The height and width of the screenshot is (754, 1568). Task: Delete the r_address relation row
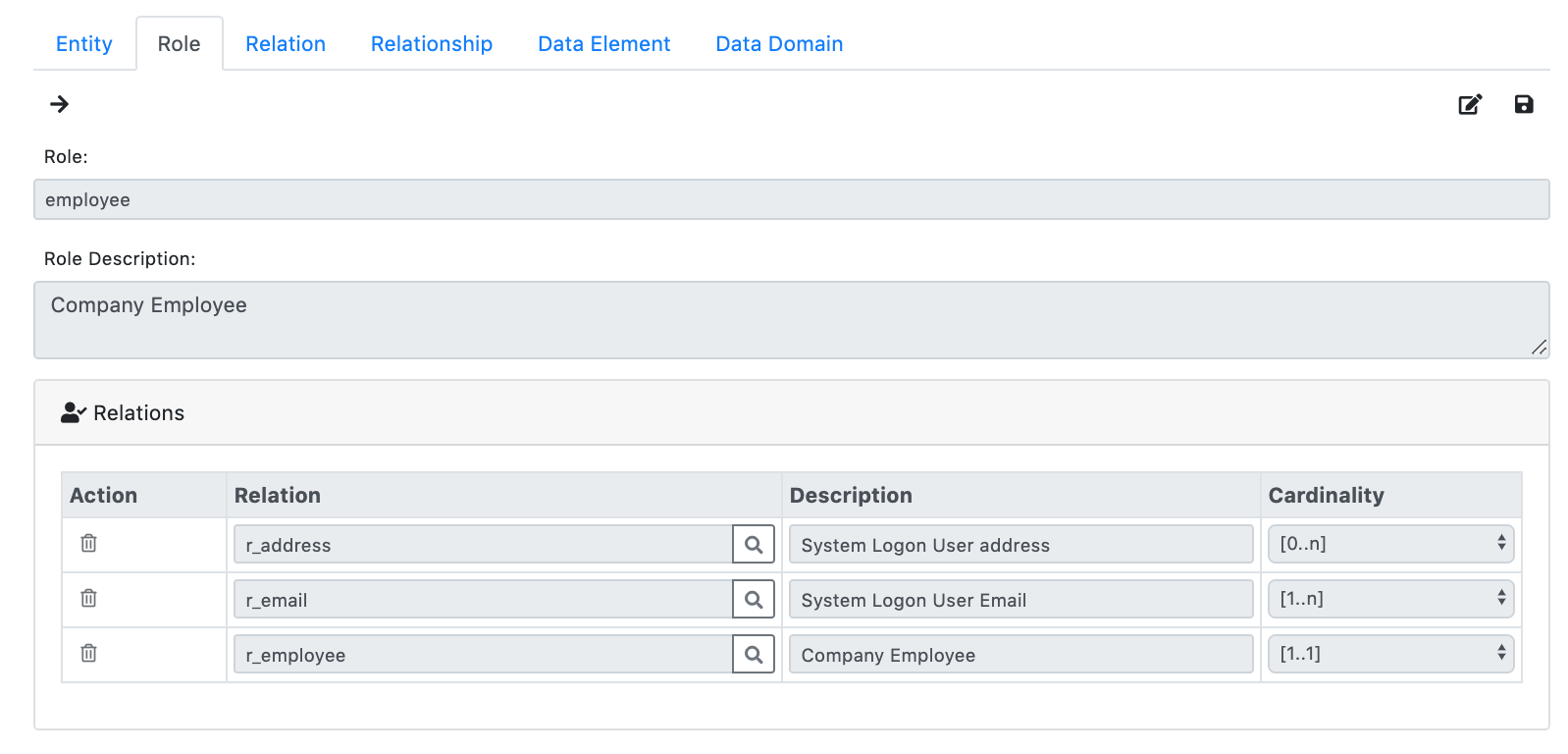pyautogui.click(x=88, y=543)
